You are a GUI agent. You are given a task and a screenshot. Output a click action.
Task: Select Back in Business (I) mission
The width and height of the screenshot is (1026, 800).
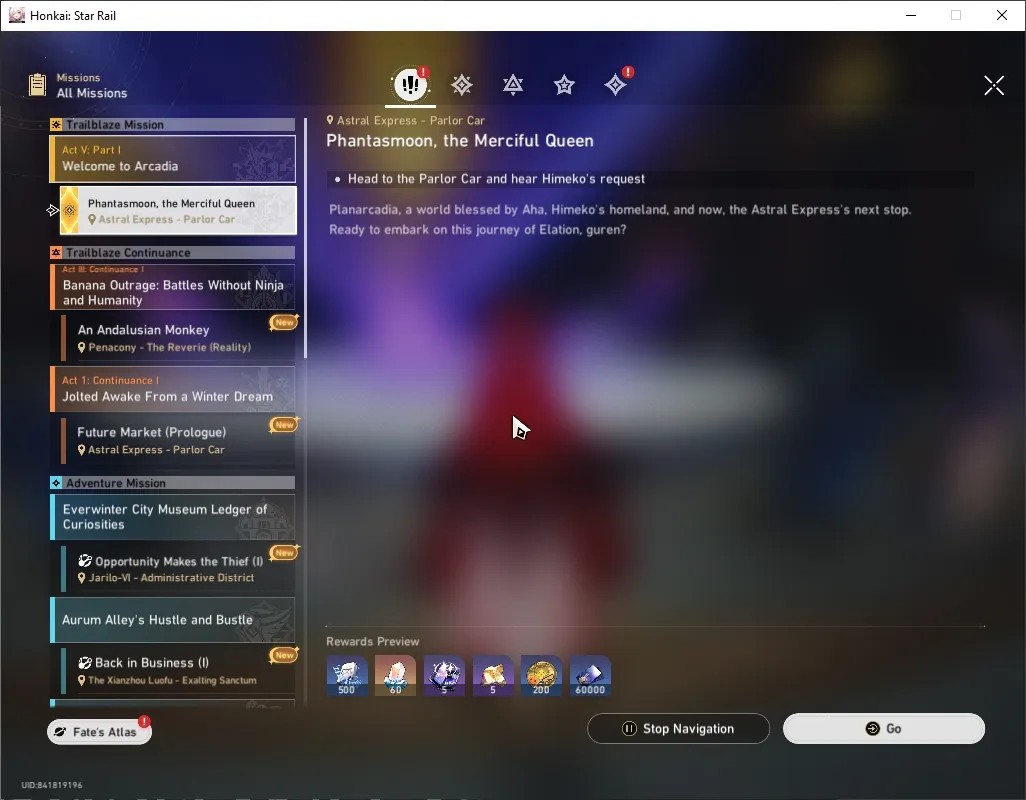click(x=178, y=670)
